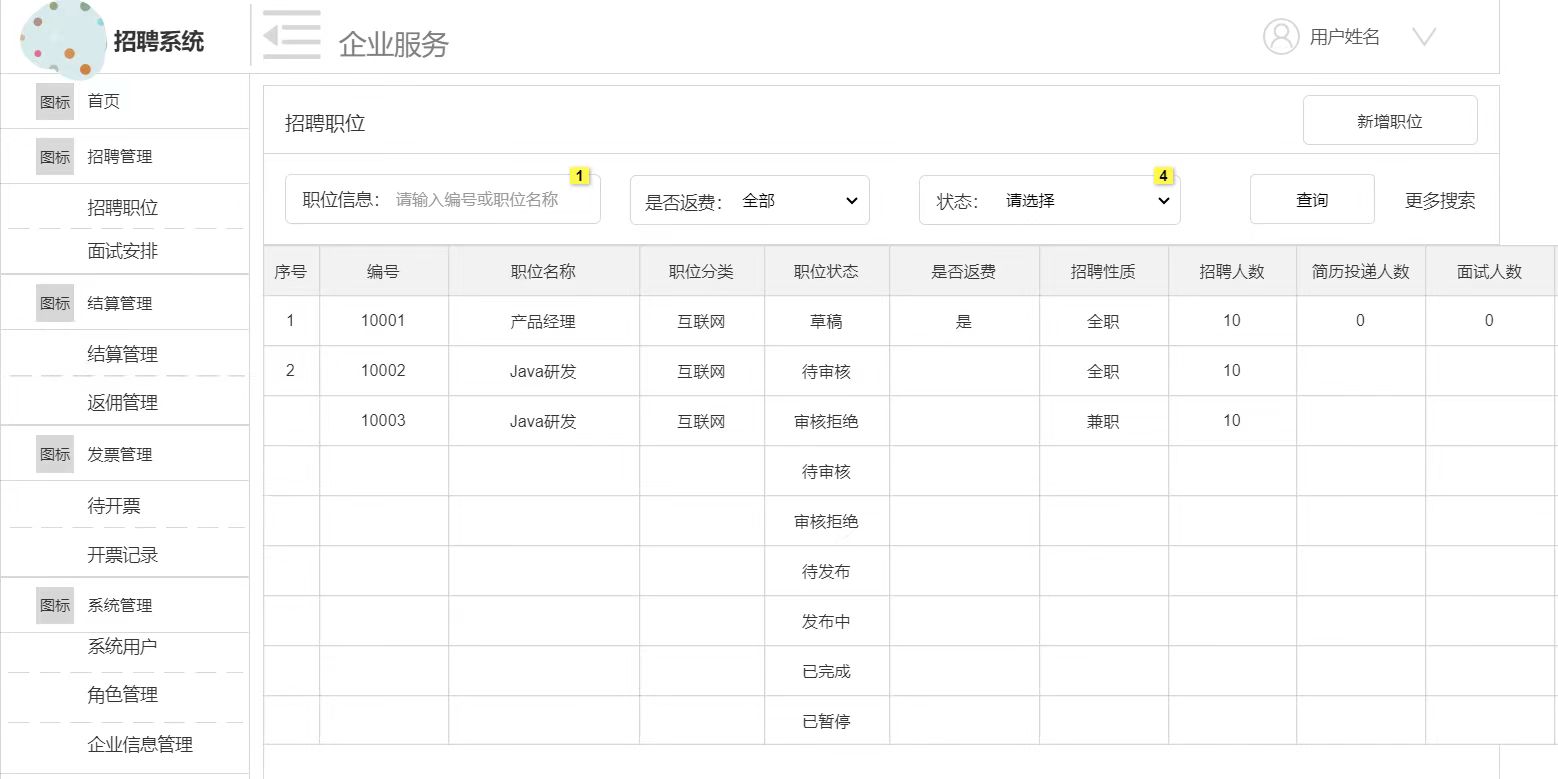The width and height of the screenshot is (1558, 779).
Task: Click the 草稿 status cell
Action: tap(826, 321)
